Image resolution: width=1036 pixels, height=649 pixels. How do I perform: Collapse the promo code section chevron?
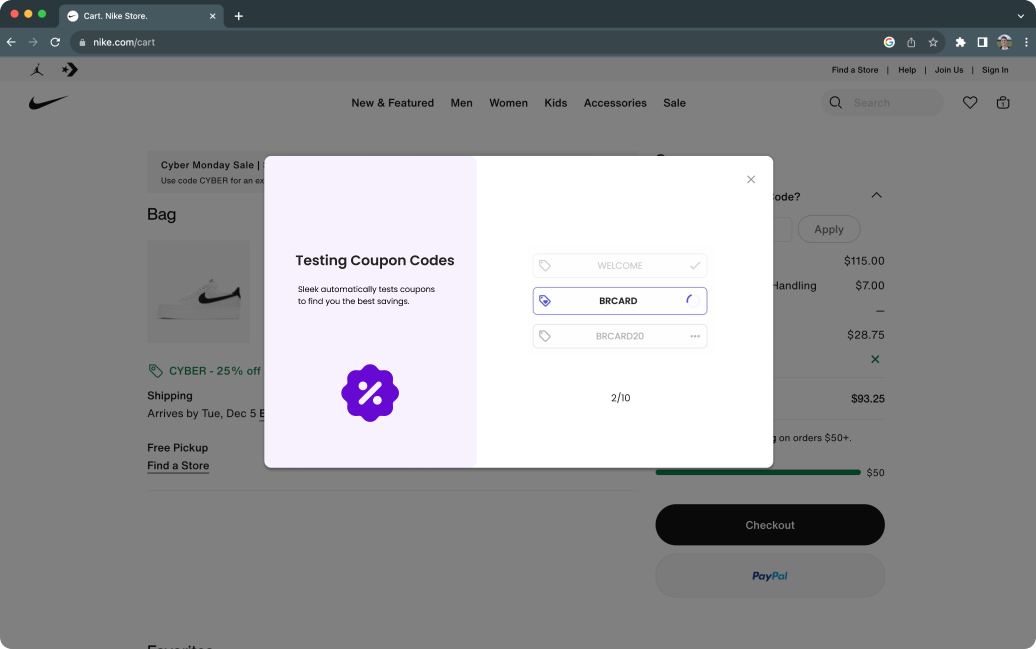(x=876, y=195)
